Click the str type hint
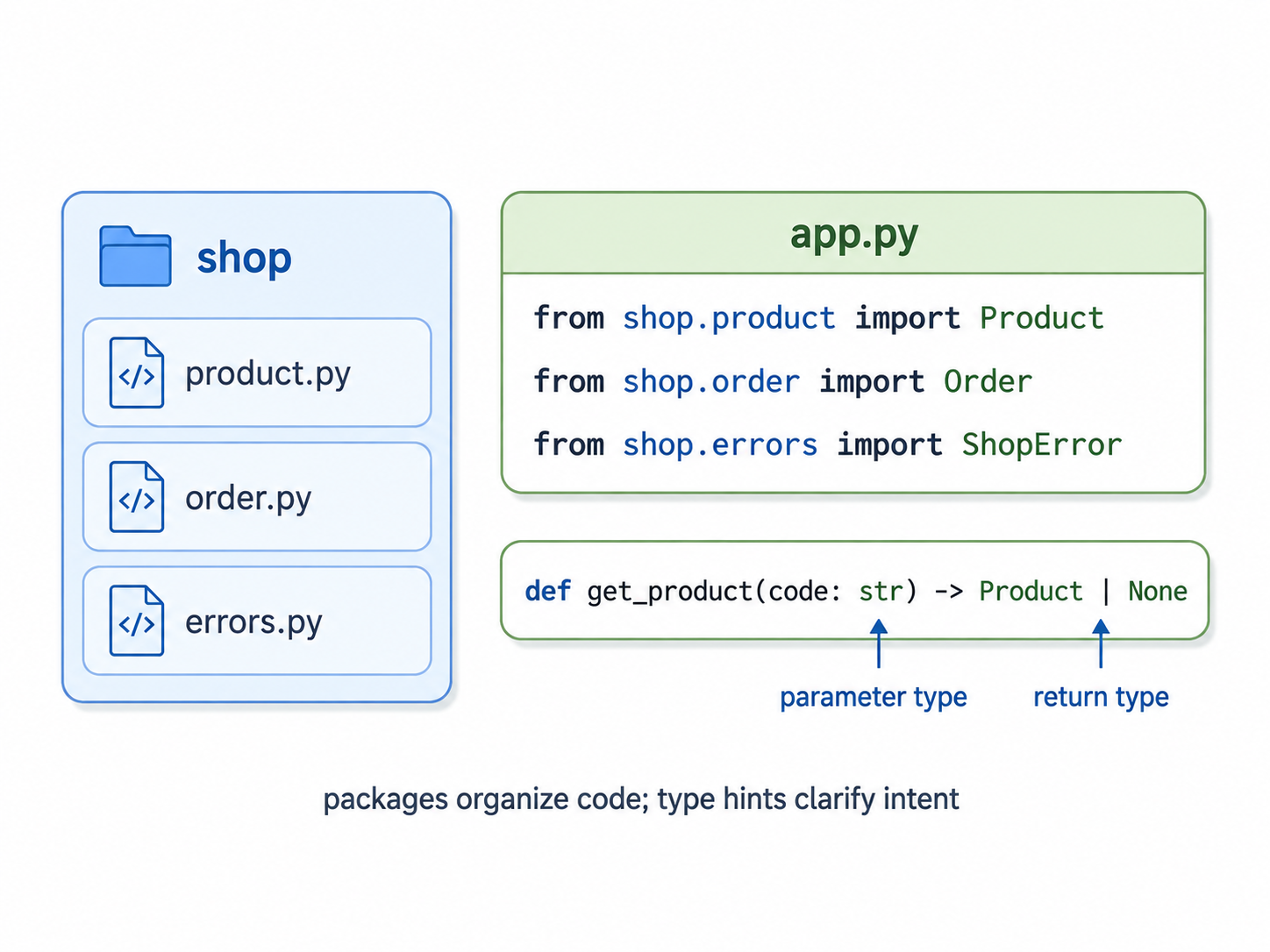 click(880, 592)
